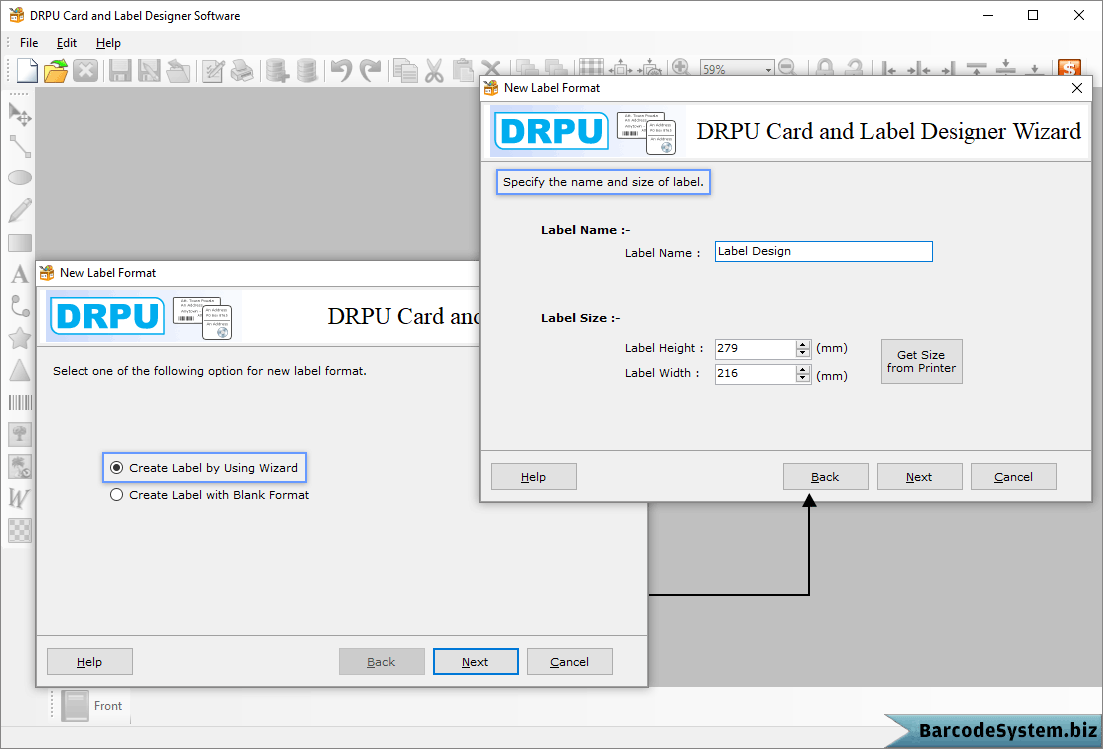The height and width of the screenshot is (749, 1103).
Task: Click Next in the label size wizard
Action: click(x=919, y=477)
